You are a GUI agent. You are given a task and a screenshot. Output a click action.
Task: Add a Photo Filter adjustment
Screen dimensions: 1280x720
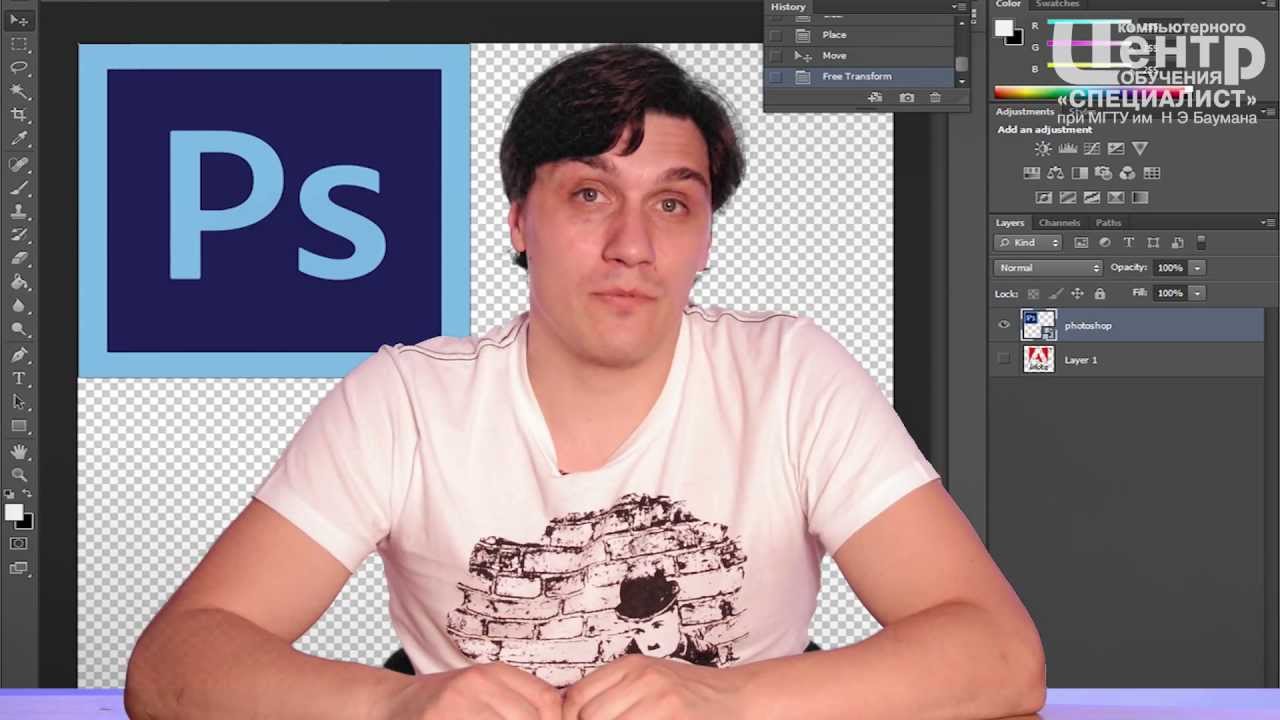(x=1103, y=173)
